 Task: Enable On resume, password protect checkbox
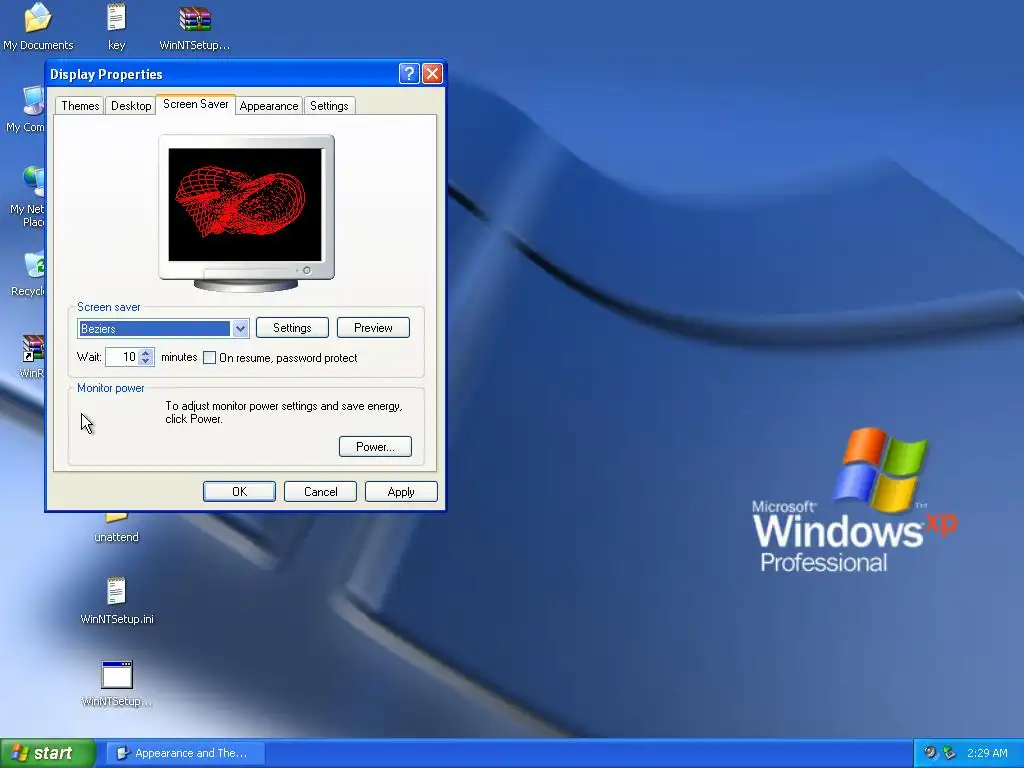pos(209,358)
